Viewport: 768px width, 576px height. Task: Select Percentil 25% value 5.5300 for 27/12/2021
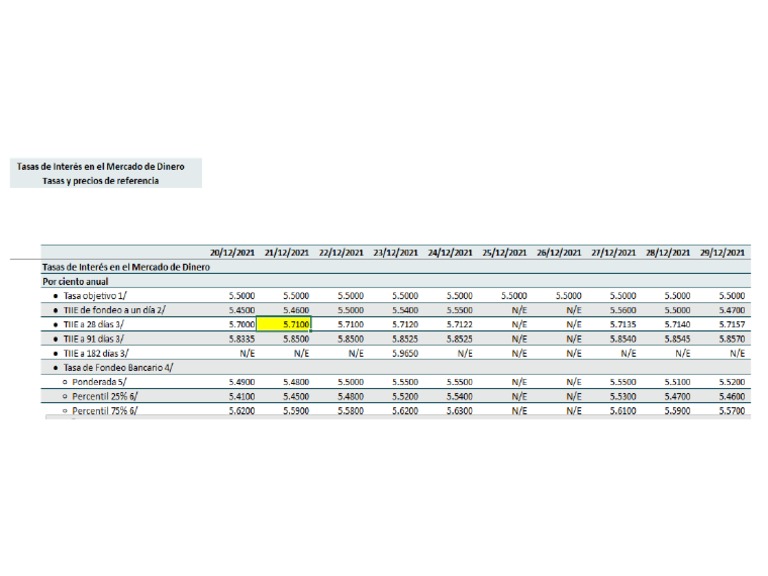[x=623, y=396]
